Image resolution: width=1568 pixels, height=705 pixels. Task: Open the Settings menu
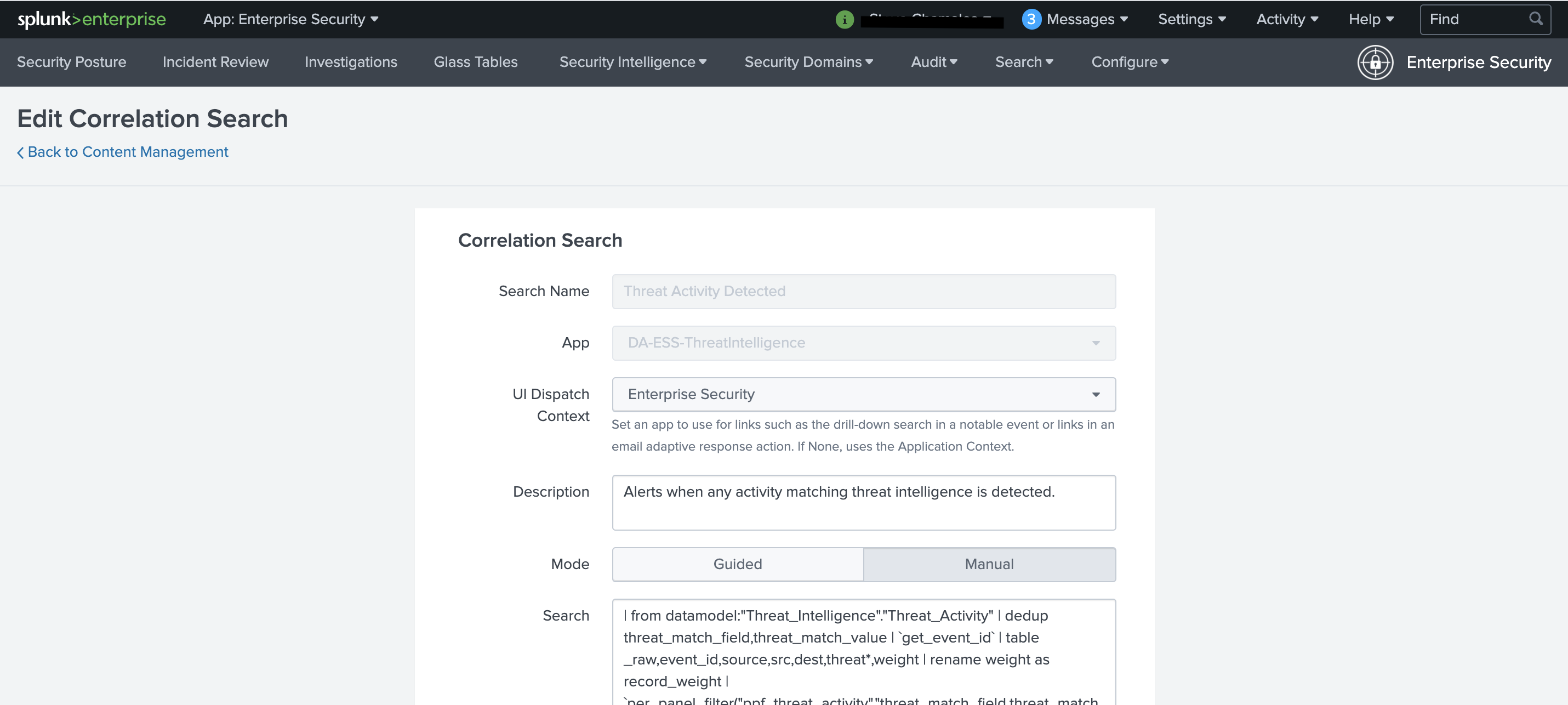pyautogui.click(x=1191, y=20)
